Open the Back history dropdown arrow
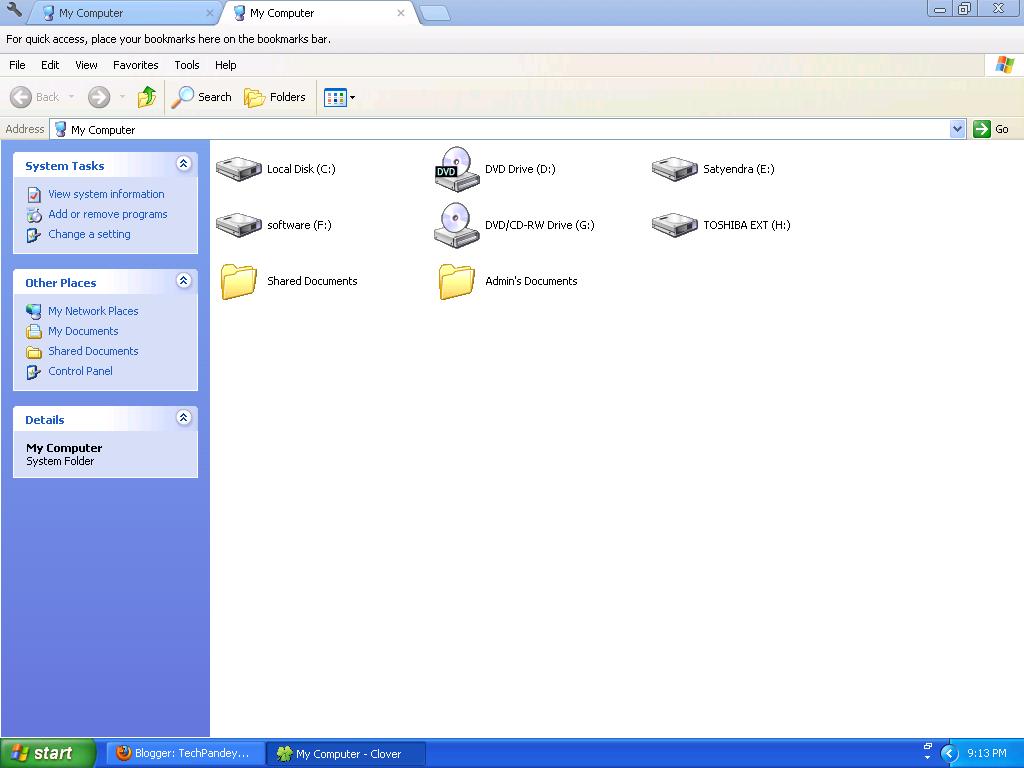 pos(71,97)
